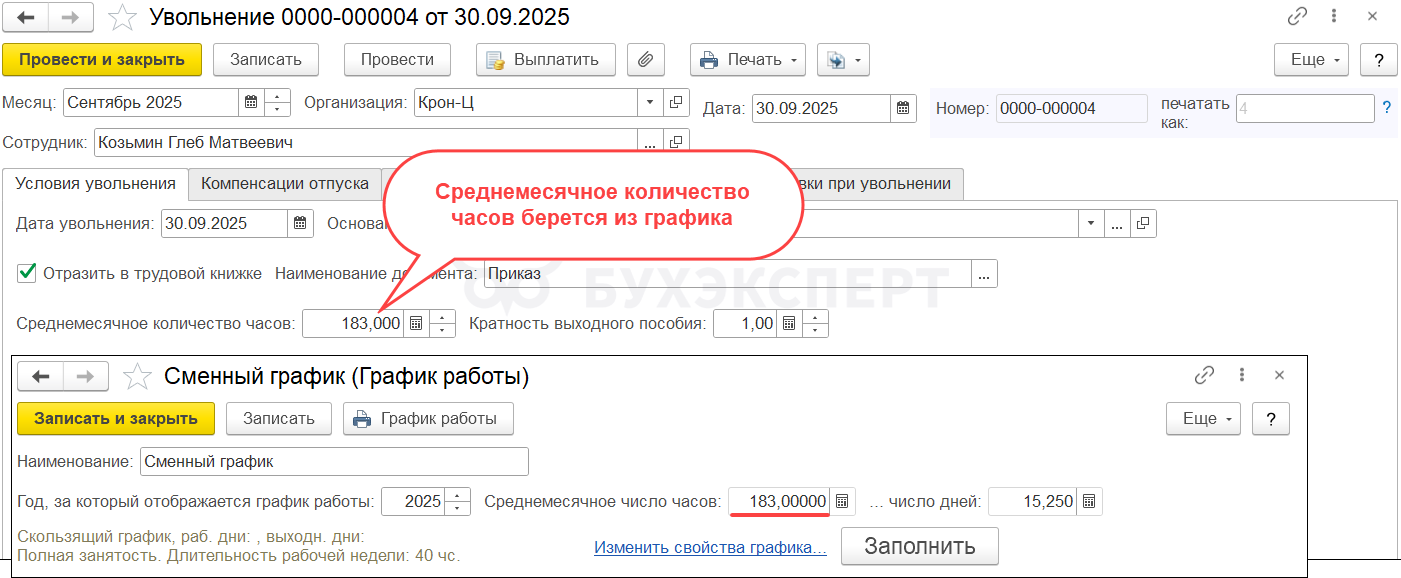
Task: Edit Наименование field Сменный график
Action: coord(334,462)
